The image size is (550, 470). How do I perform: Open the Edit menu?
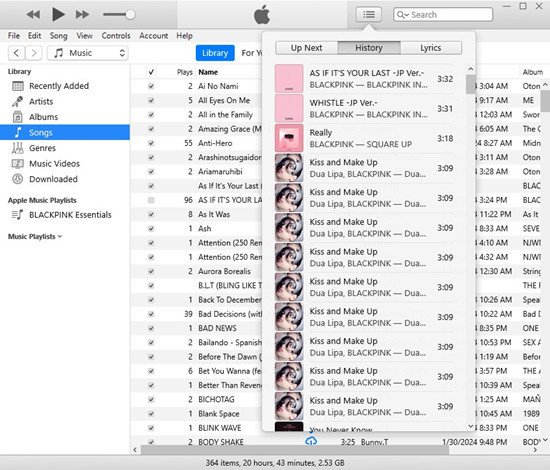[x=34, y=36]
